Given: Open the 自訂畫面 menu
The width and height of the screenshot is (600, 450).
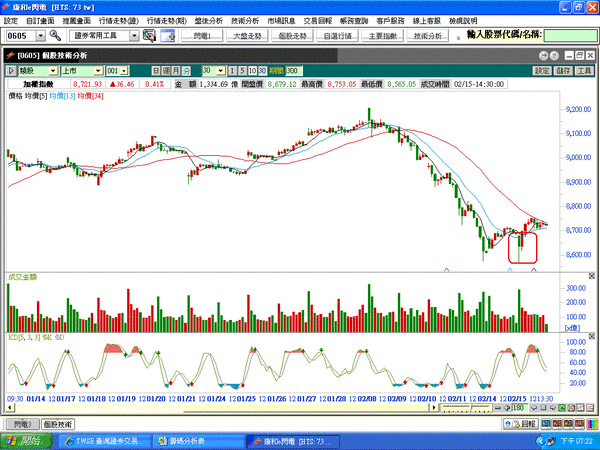Looking at the screenshot, I should 40,21.
